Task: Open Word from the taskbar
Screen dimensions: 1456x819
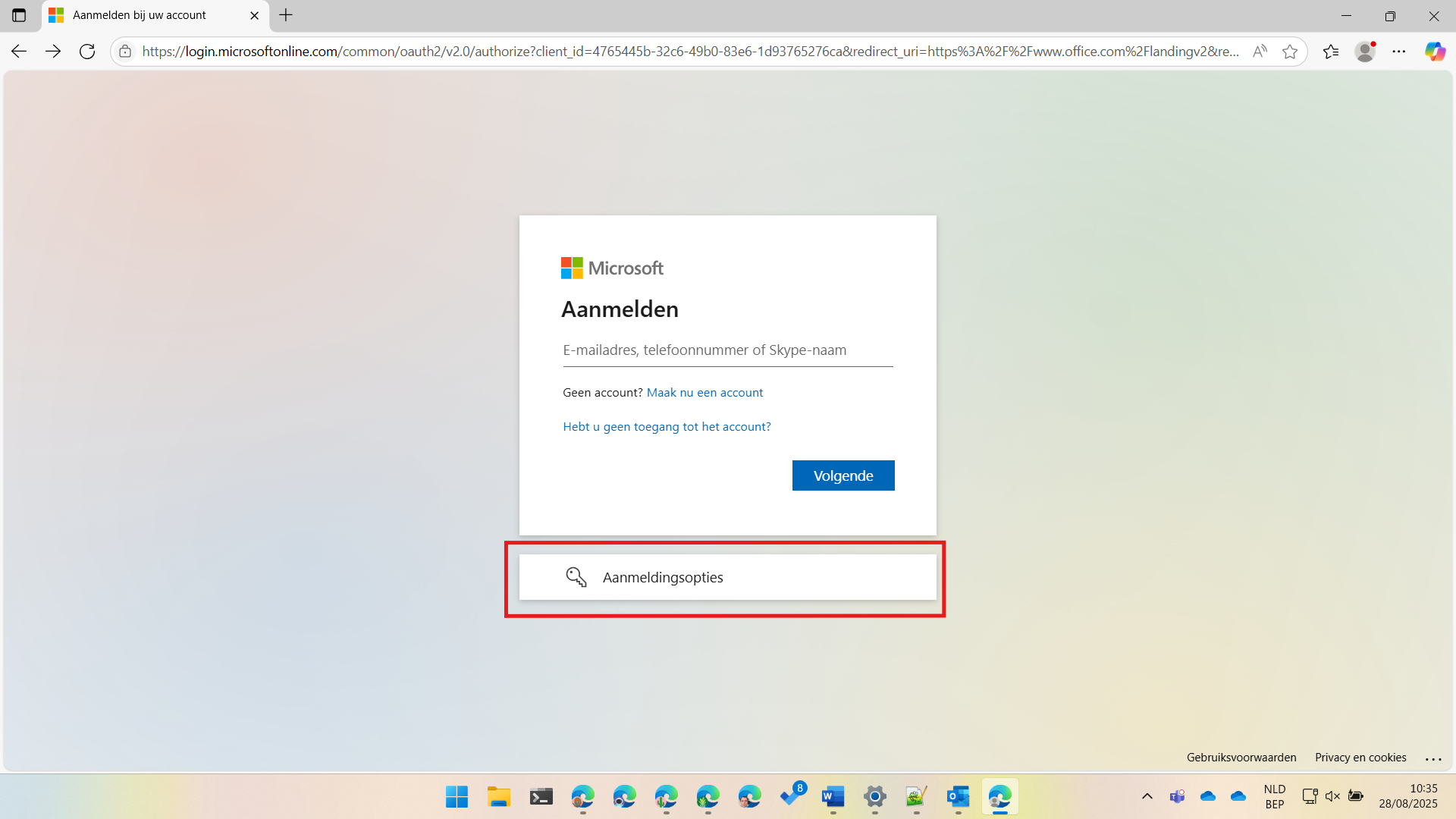Action: point(833,797)
